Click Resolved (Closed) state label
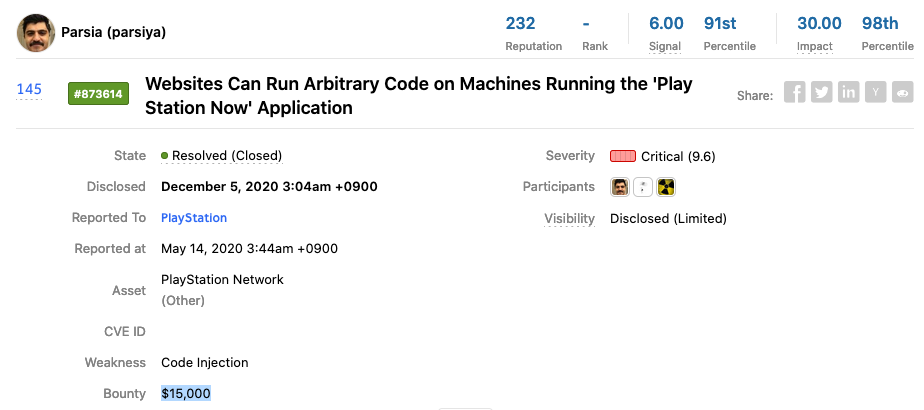Viewport: 924px width, 410px height. coord(227,156)
